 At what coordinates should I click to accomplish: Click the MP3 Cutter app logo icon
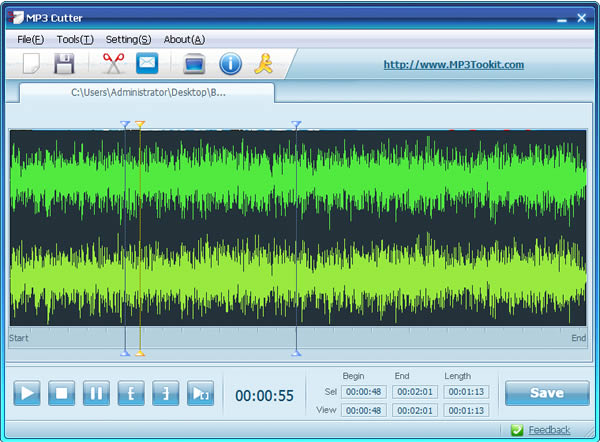point(16,18)
